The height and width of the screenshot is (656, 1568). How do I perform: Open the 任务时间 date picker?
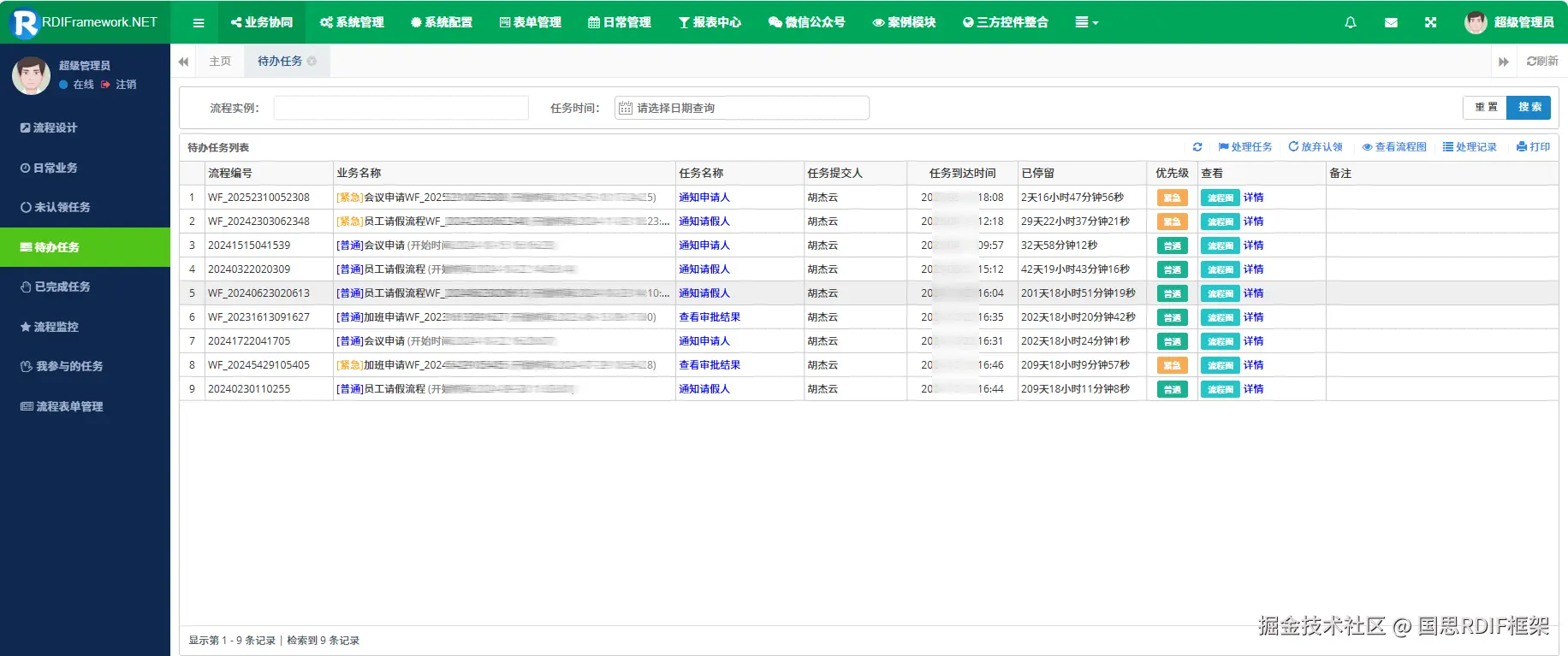(741, 108)
